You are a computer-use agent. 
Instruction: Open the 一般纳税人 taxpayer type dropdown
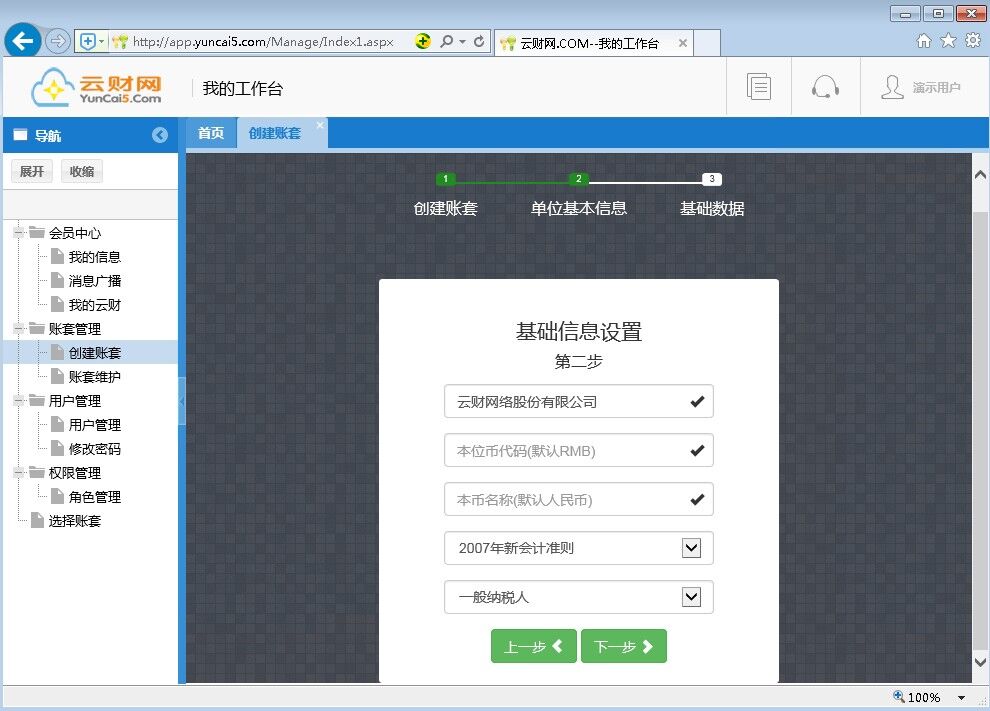coord(690,597)
